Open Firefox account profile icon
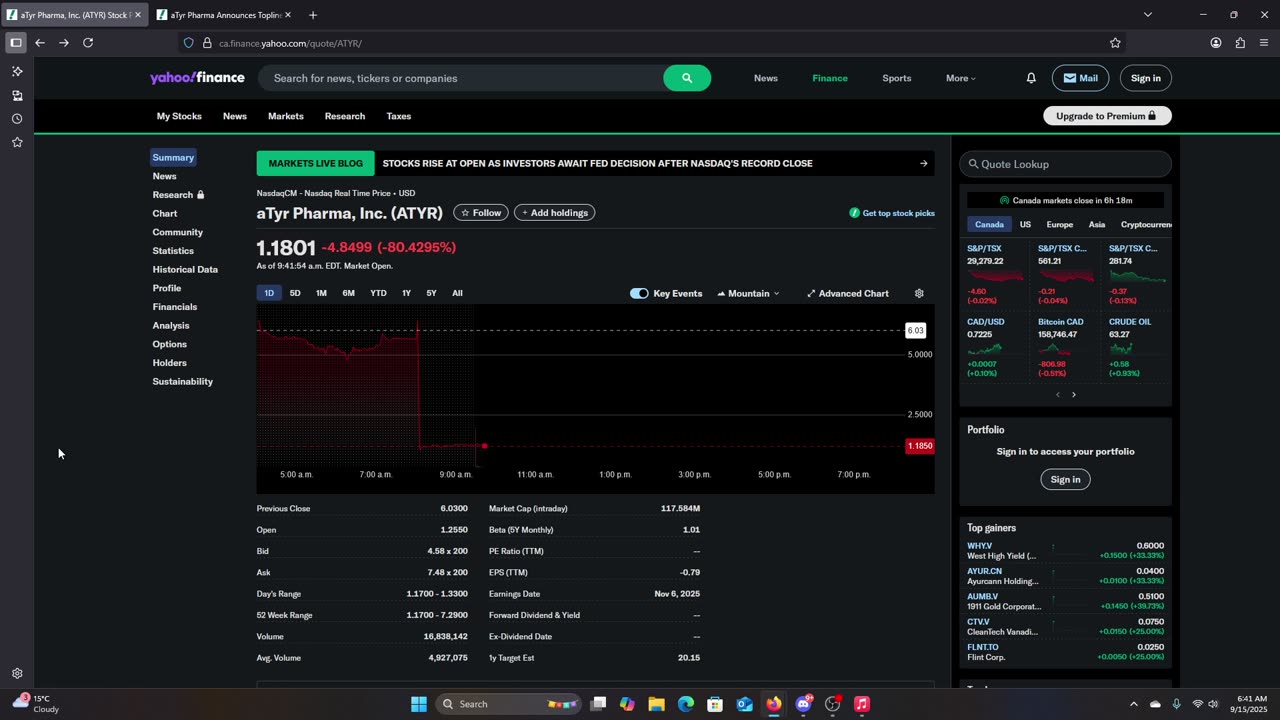The image size is (1280, 720). point(1216,43)
